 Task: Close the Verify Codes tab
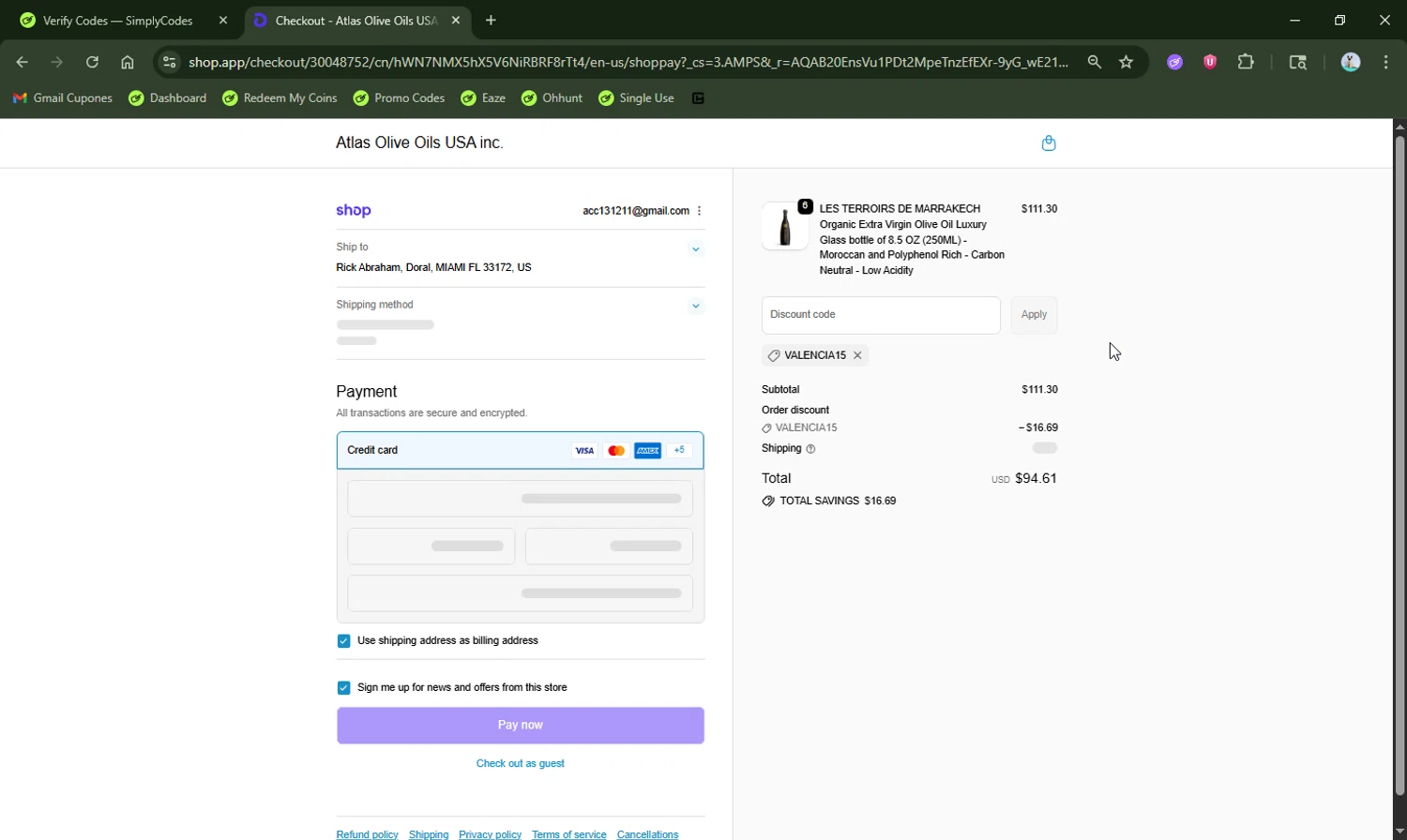pyautogui.click(x=223, y=21)
